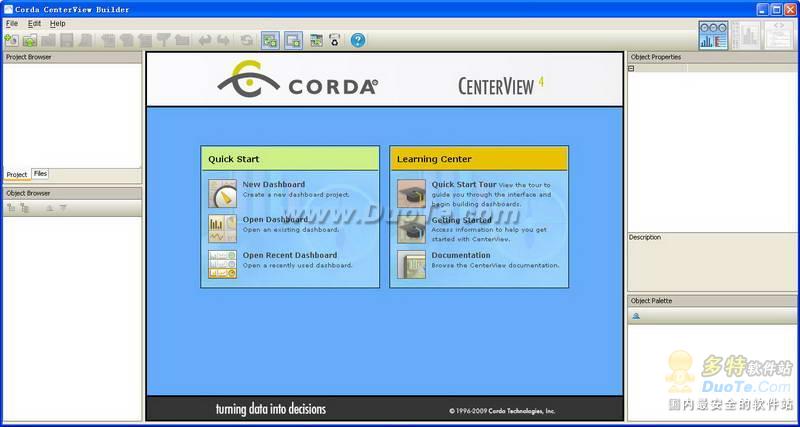Click the first Object Browser tree icon

tap(11, 208)
